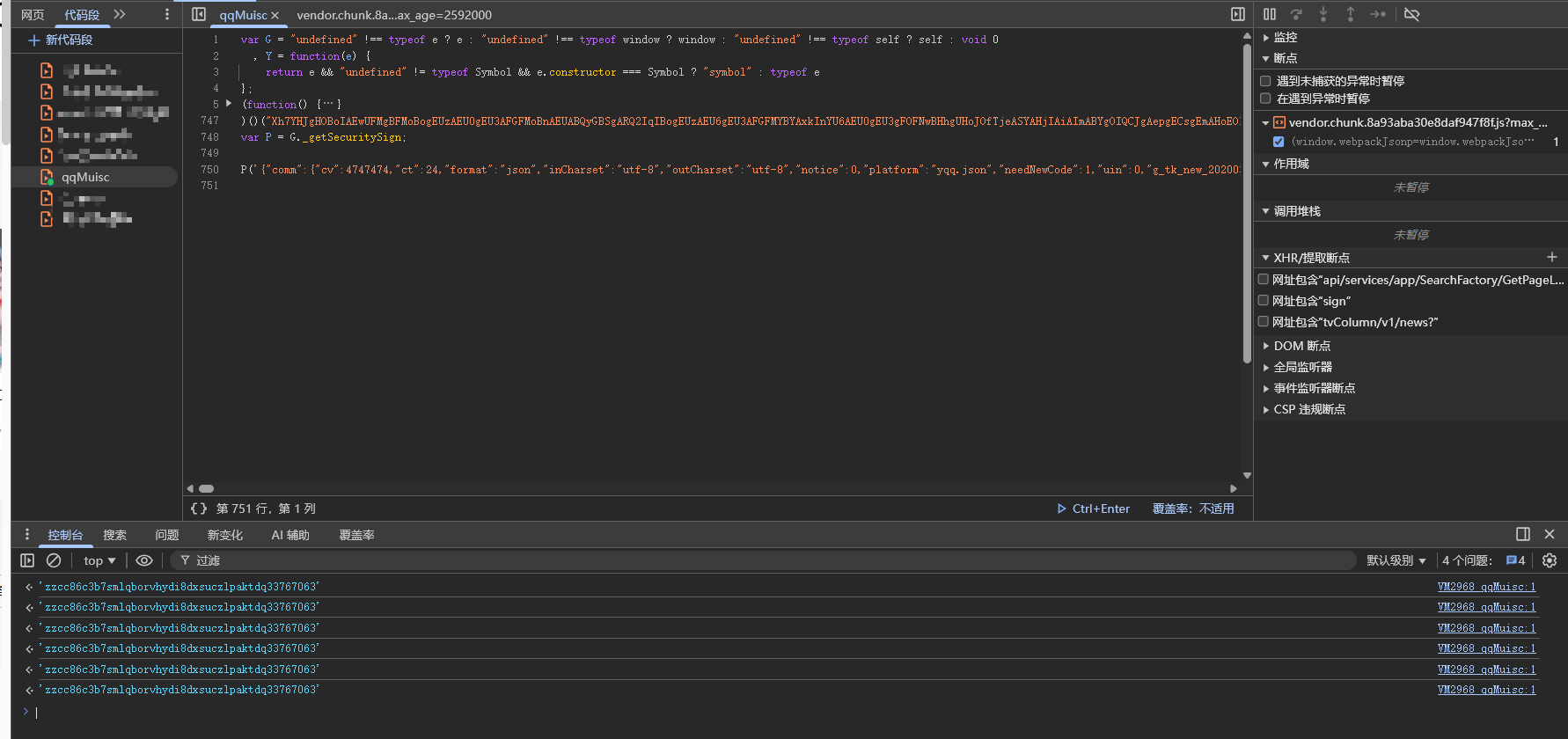Add a new XHR/fetch breakpoint

point(1551,257)
